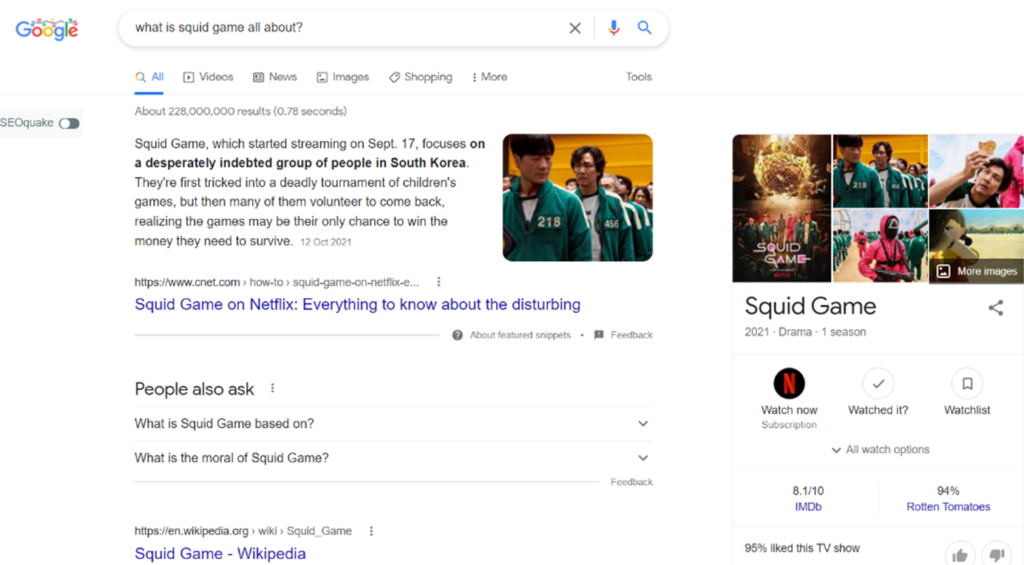Screen dimensions: 1024x565
Task: Expand All watch options
Action: point(880,449)
